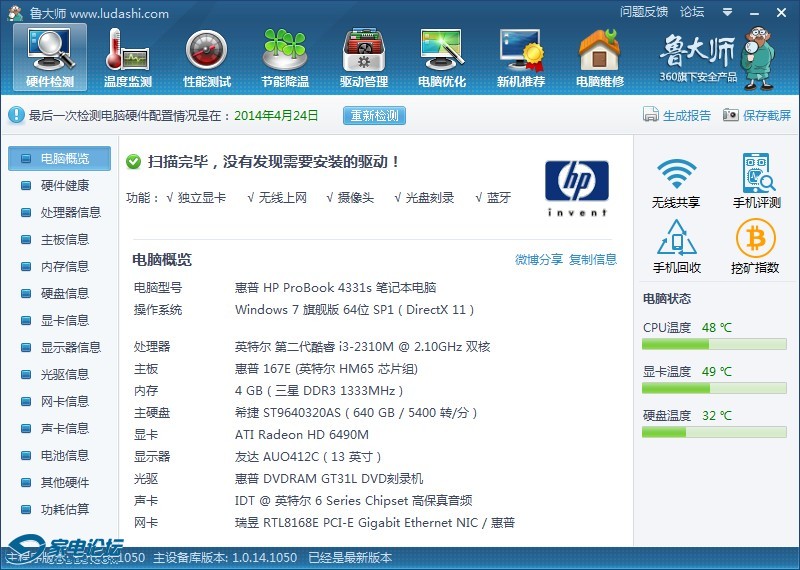Click the 复制信息 copy info link
The image size is (800, 570).
coord(593,260)
